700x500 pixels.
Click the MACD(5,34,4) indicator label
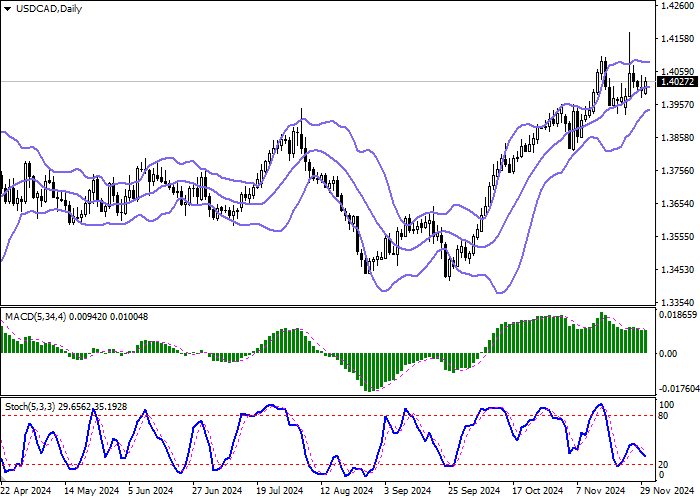click(x=36, y=317)
